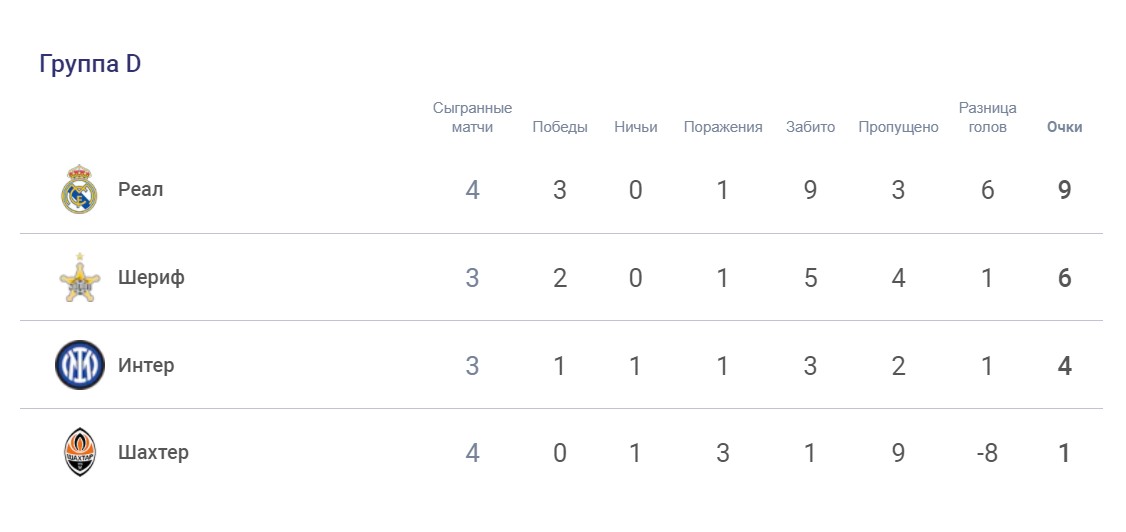Click the Shakhtar club crest
The image size is (1126, 532).
(79, 452)
